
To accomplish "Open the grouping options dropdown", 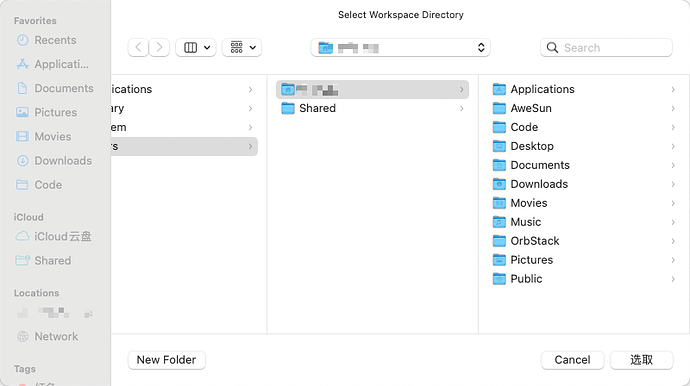I will tap(242, 48).
